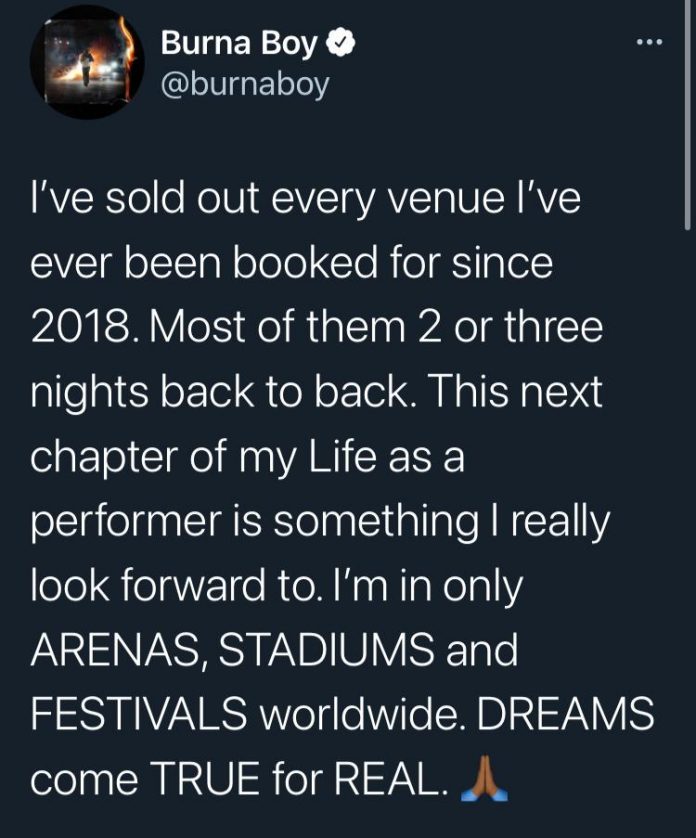
Task: Open the three-dot more options menu
Action: pyautogui.click(x=649, y=43)
